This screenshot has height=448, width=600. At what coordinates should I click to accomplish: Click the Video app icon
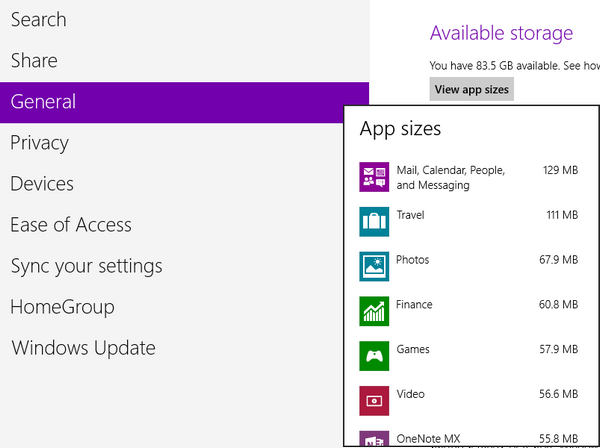[x=374, y=401]
